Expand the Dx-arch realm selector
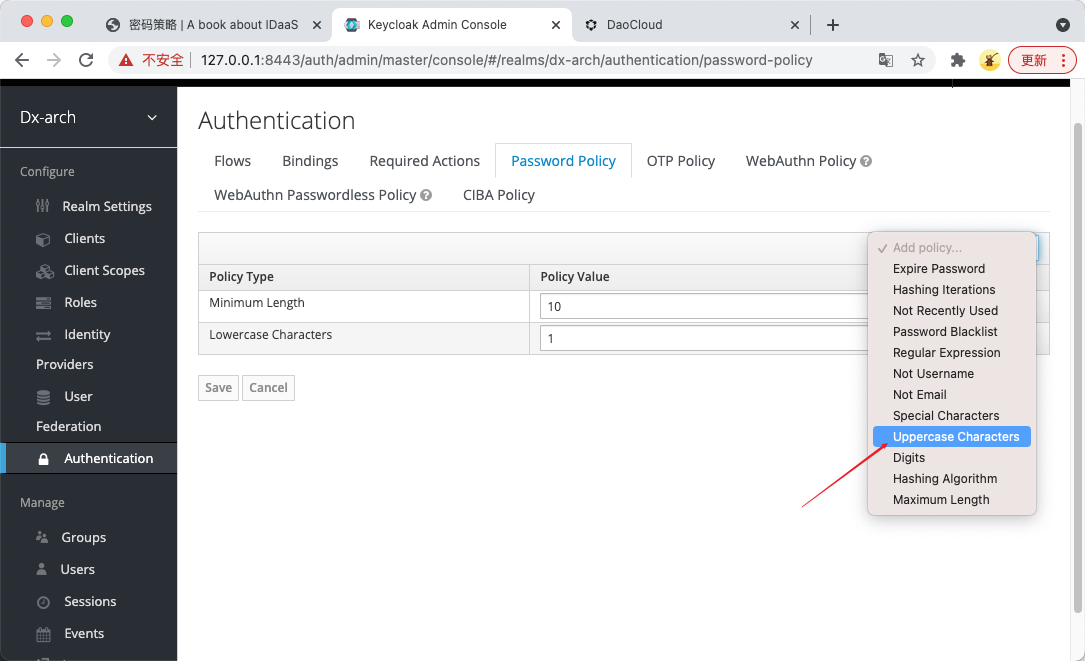1085x661 pixels. click(x=89, y=117)
